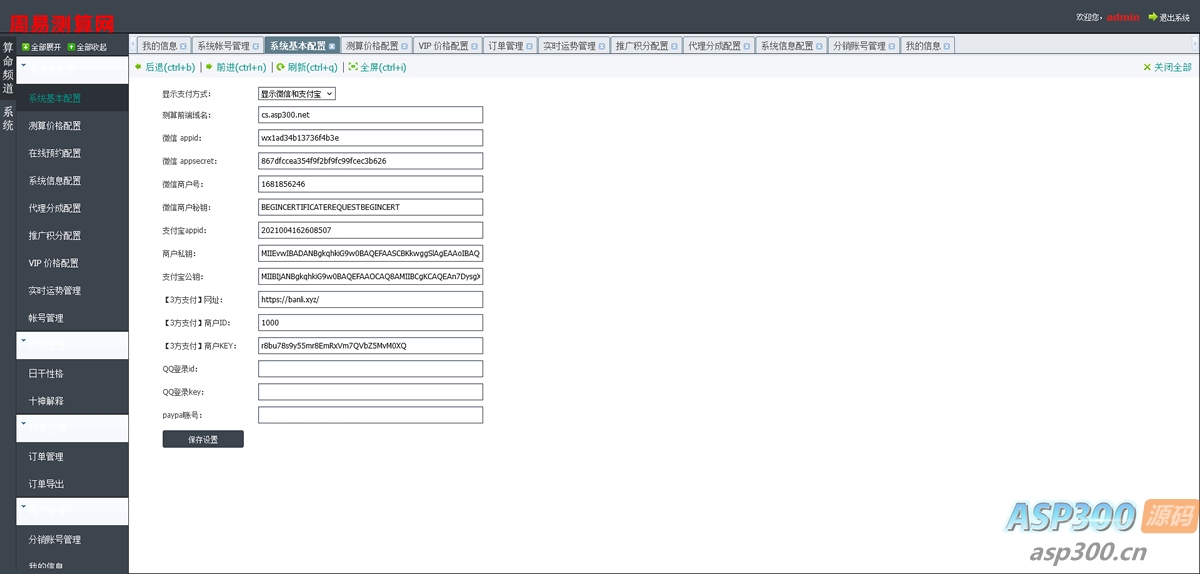Close the 推广积分配置 tab x icon
Image resolution: width=1200 pixels, height=574 pixels.
pos(674,46)
